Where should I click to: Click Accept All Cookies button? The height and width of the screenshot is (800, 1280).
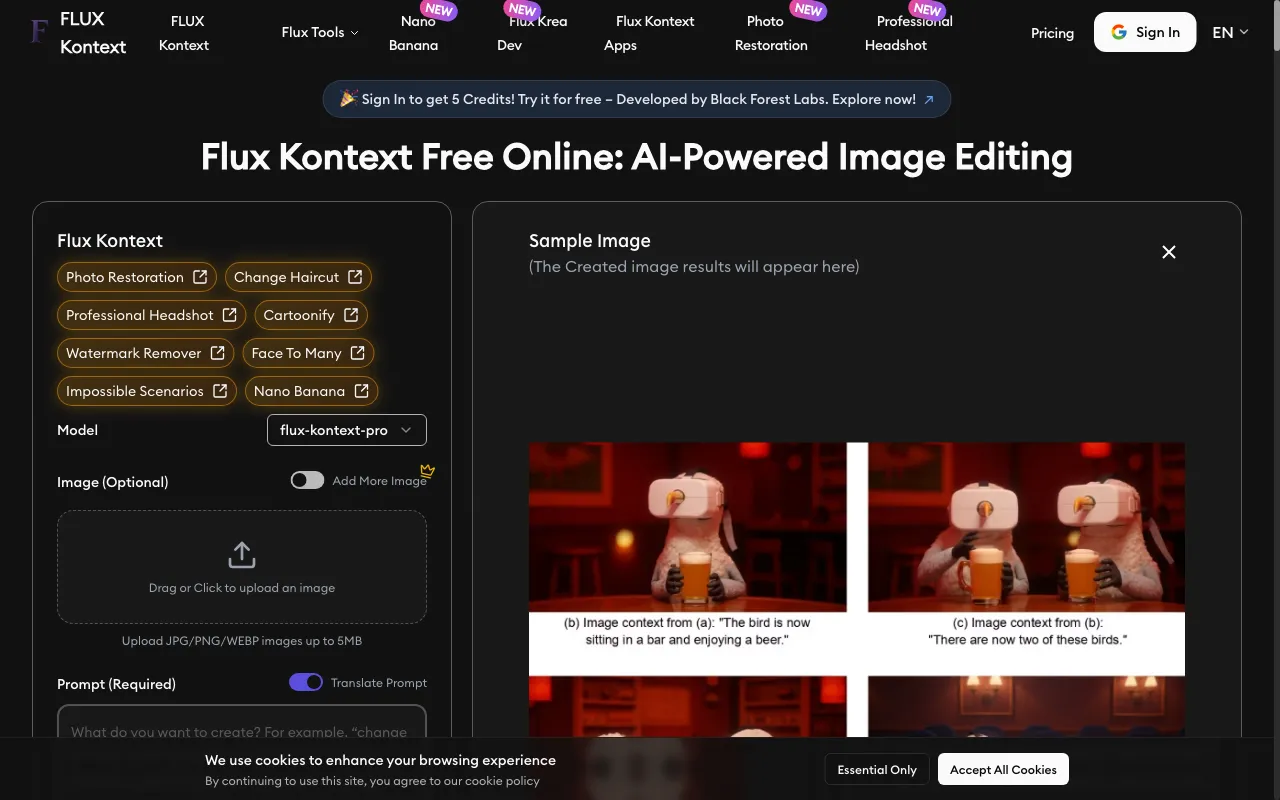(x=1003, y=770)
